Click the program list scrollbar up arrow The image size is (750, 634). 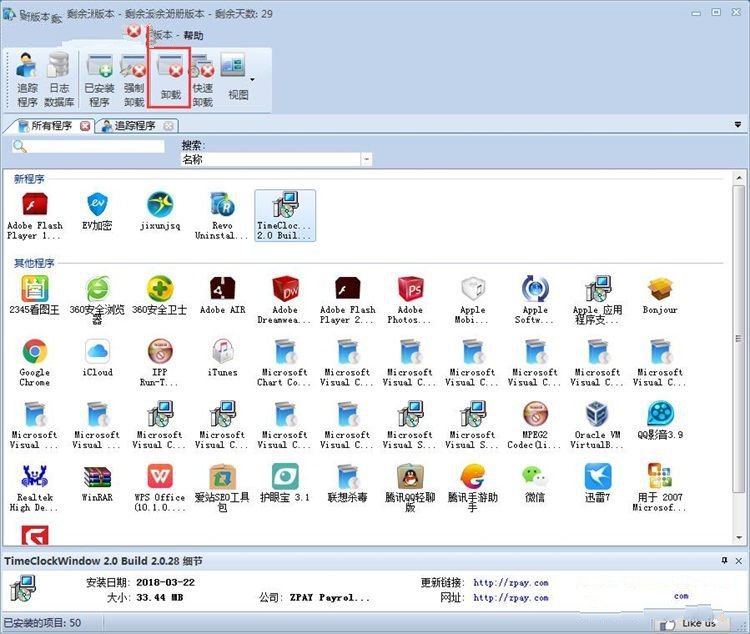(x=739, y=178)
